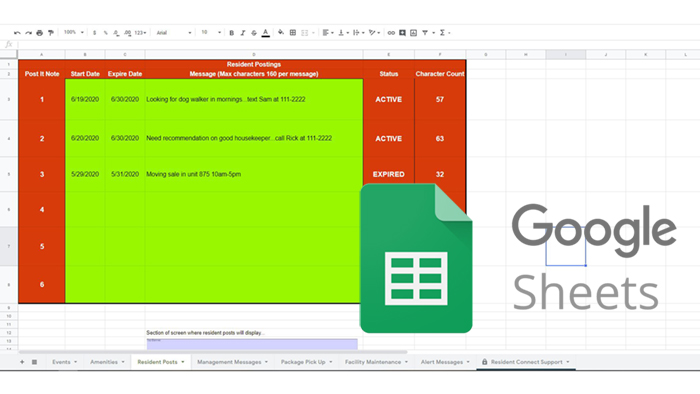The width and height of the screenshot is (700, 394).
Task: Decrease decimal places
Action: click(x=117, y=33)
